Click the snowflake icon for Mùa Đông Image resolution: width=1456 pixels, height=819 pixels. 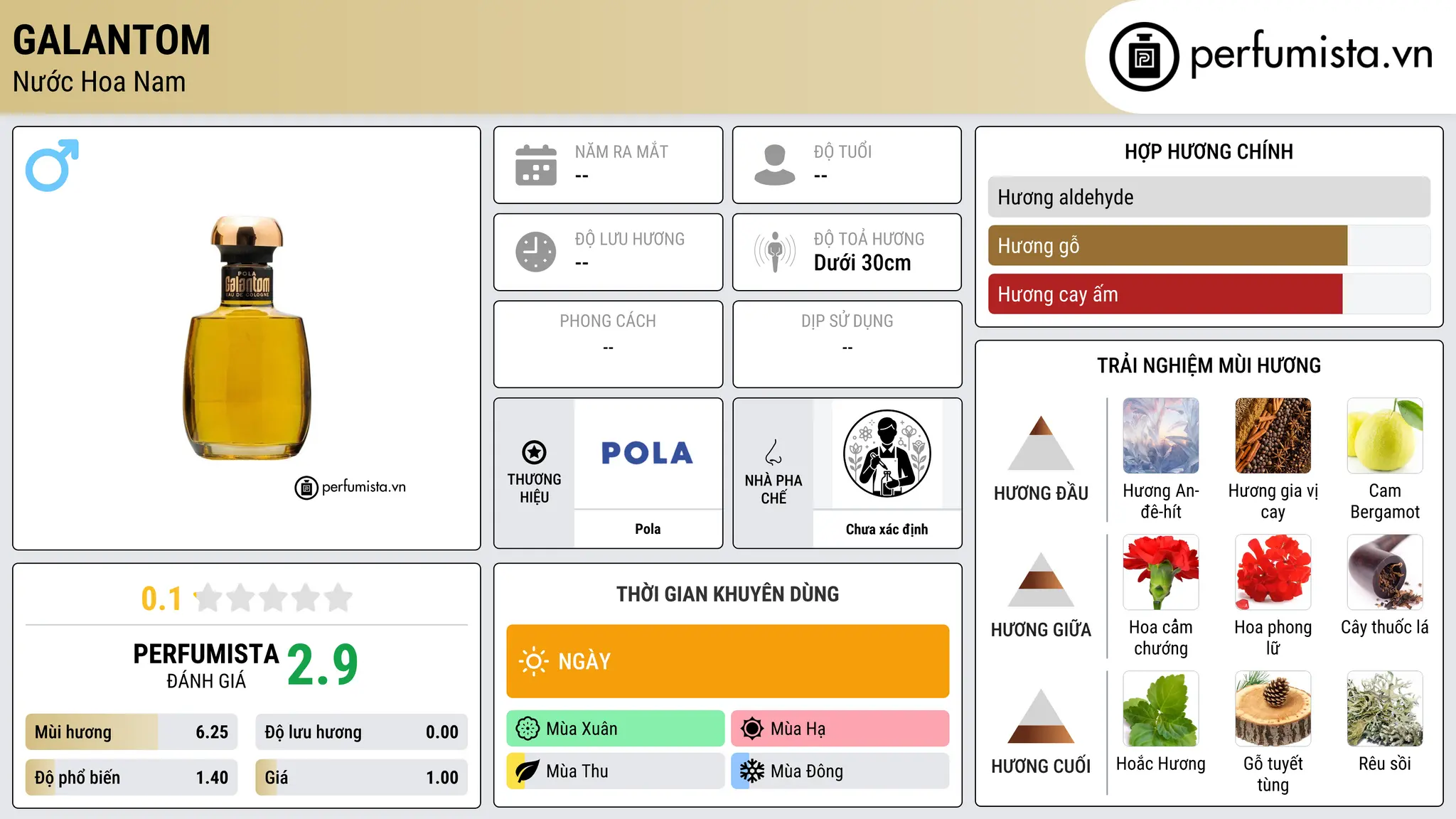752,771
